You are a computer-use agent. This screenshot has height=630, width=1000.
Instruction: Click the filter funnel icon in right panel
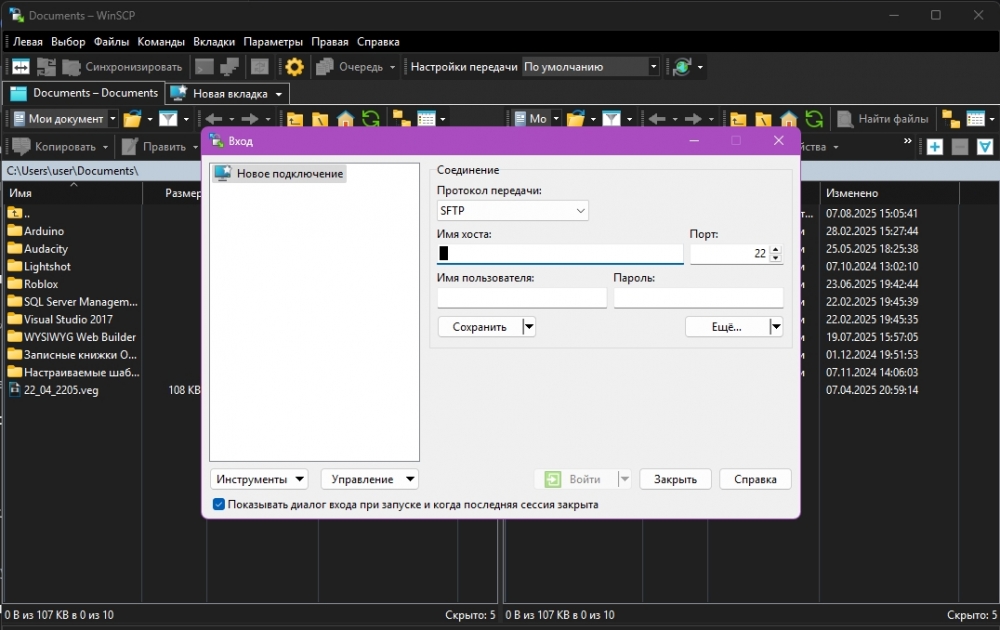pyautogui.click(x=612, y=119)
